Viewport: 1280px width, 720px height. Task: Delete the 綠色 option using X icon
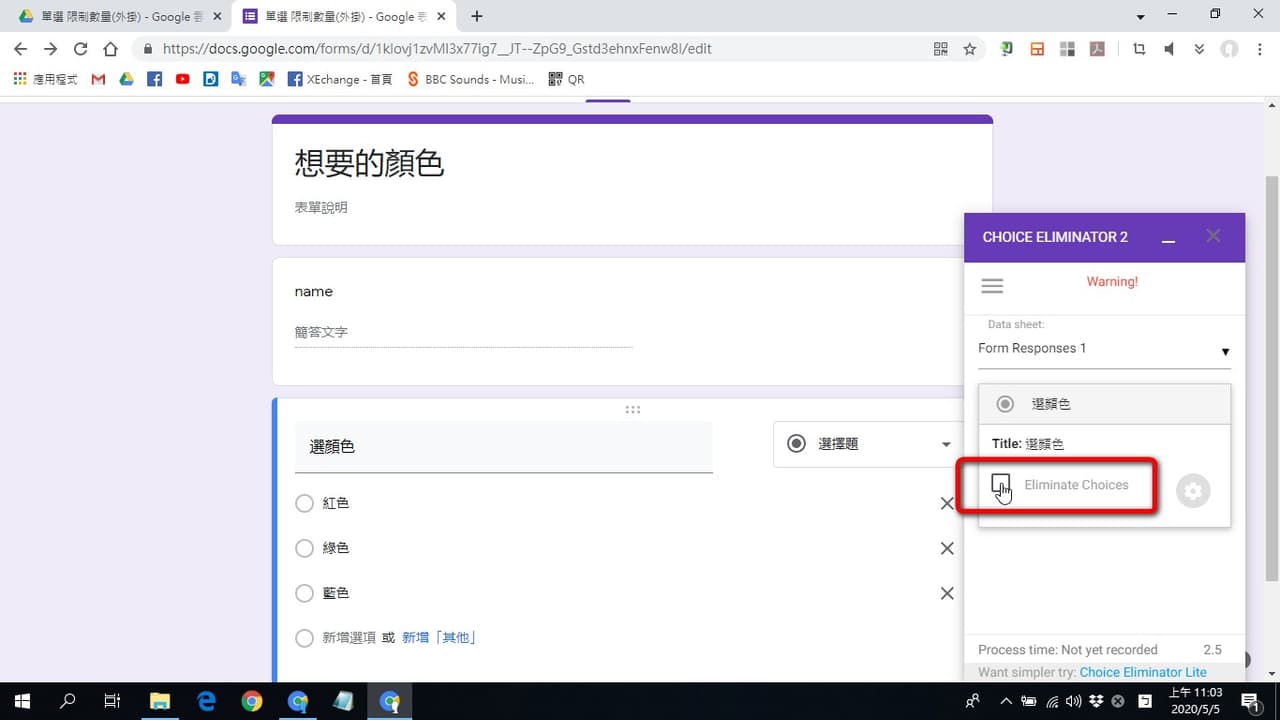[947, 548]
